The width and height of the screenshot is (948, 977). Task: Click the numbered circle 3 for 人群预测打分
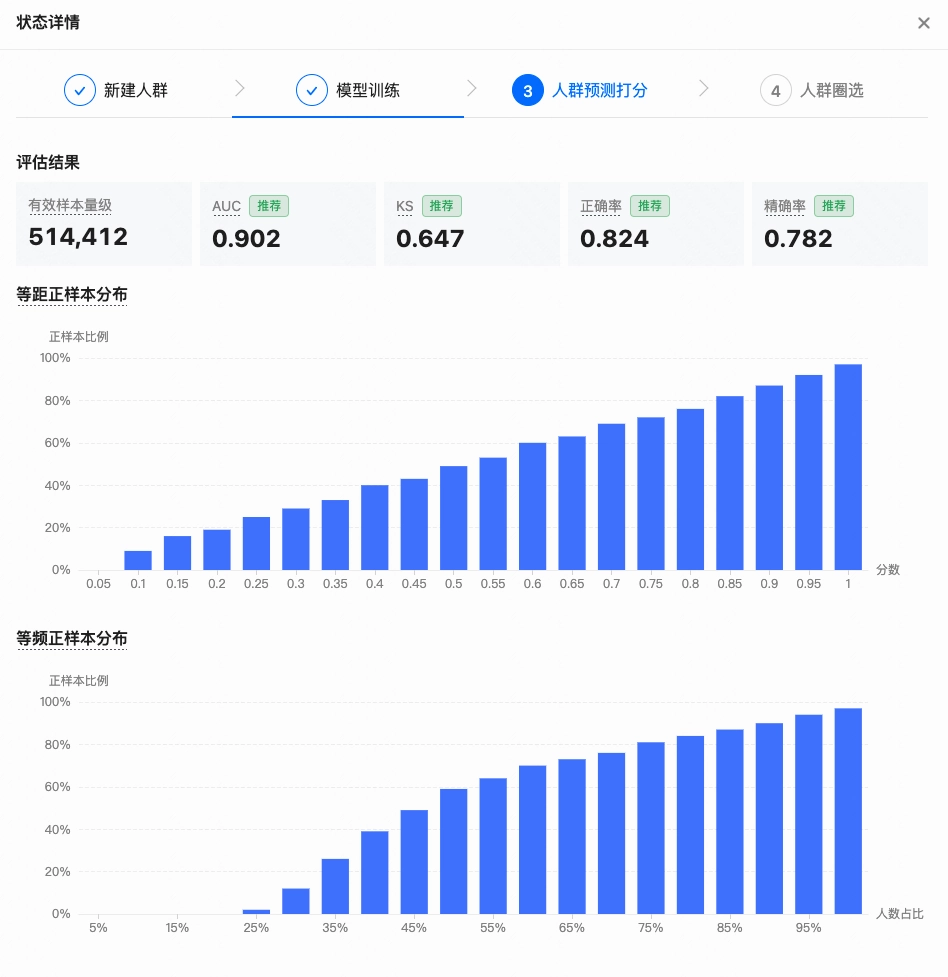point(527,90)
